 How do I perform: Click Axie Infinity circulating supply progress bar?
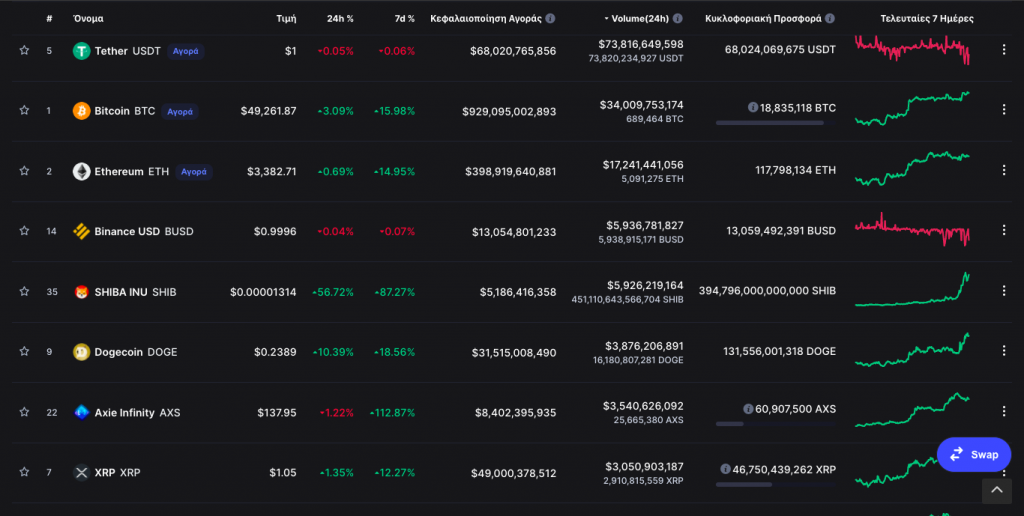[x=776, y=424]
